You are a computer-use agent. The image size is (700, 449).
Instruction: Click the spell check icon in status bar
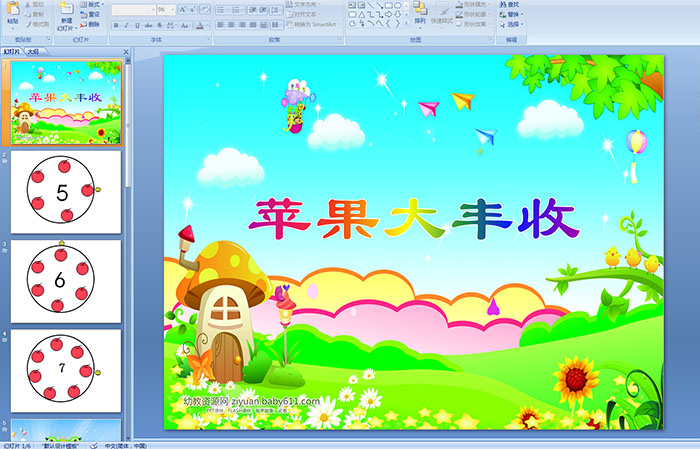(x=95, y=445)
